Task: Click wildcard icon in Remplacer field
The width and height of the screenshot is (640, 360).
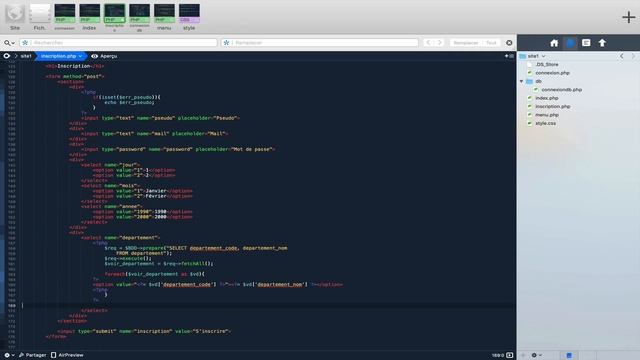Action: coord(227,42)
